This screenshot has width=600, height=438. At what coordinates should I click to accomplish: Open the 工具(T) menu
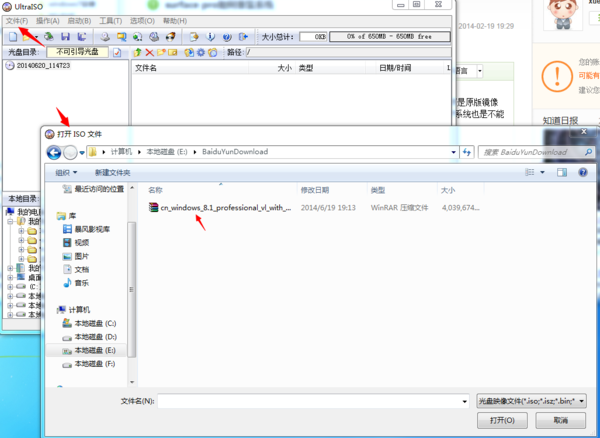click(x=111, y=21)
